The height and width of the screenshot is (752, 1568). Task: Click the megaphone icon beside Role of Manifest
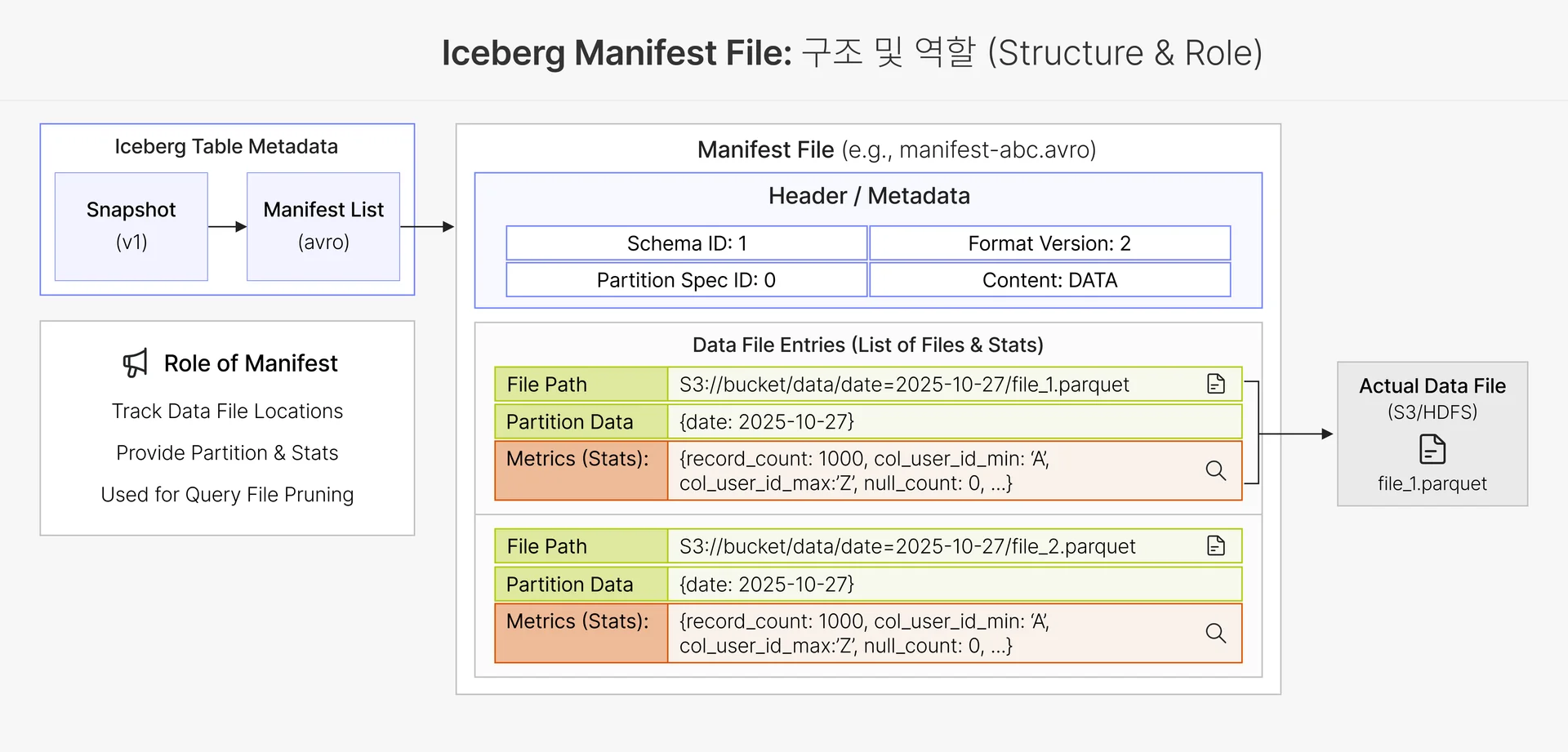coord(136,363)
